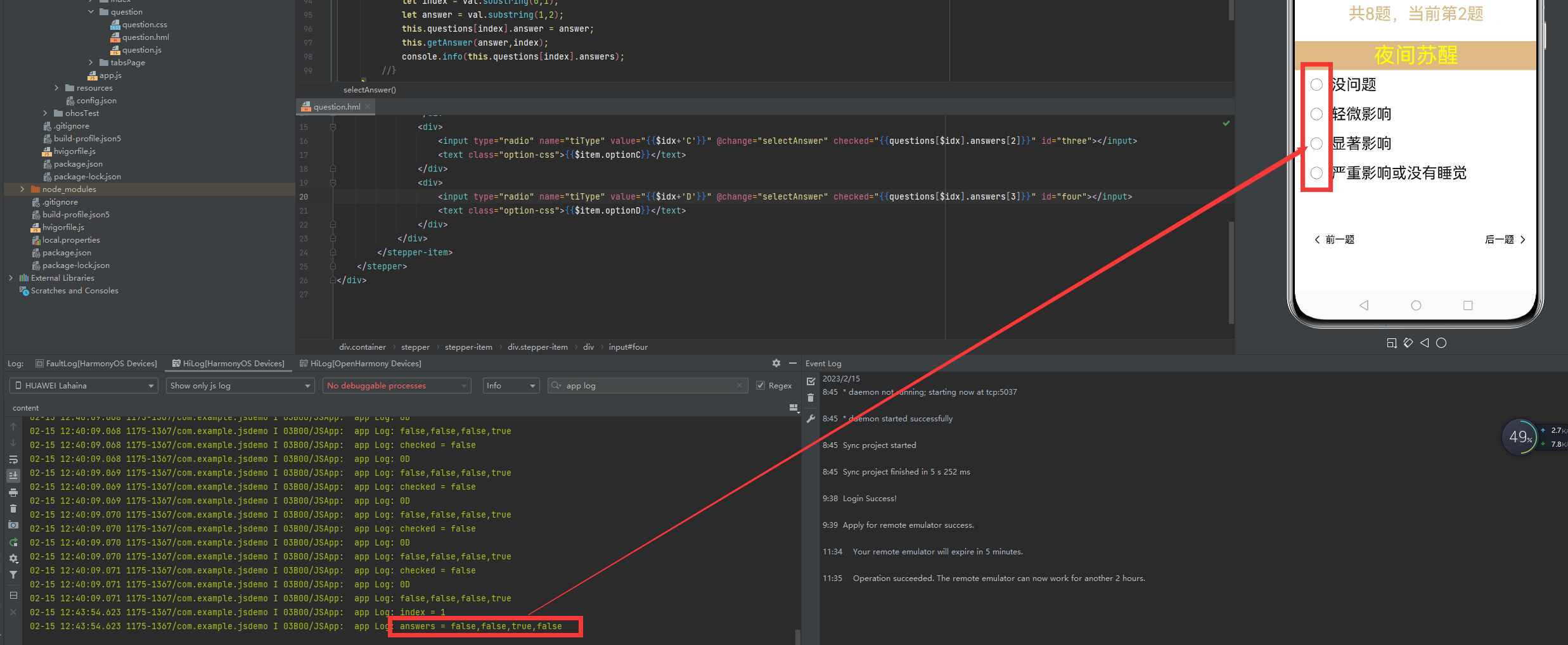Screen dimensions: 1568x645
Task: Click the app log search input field
Action: coord(649,385)
